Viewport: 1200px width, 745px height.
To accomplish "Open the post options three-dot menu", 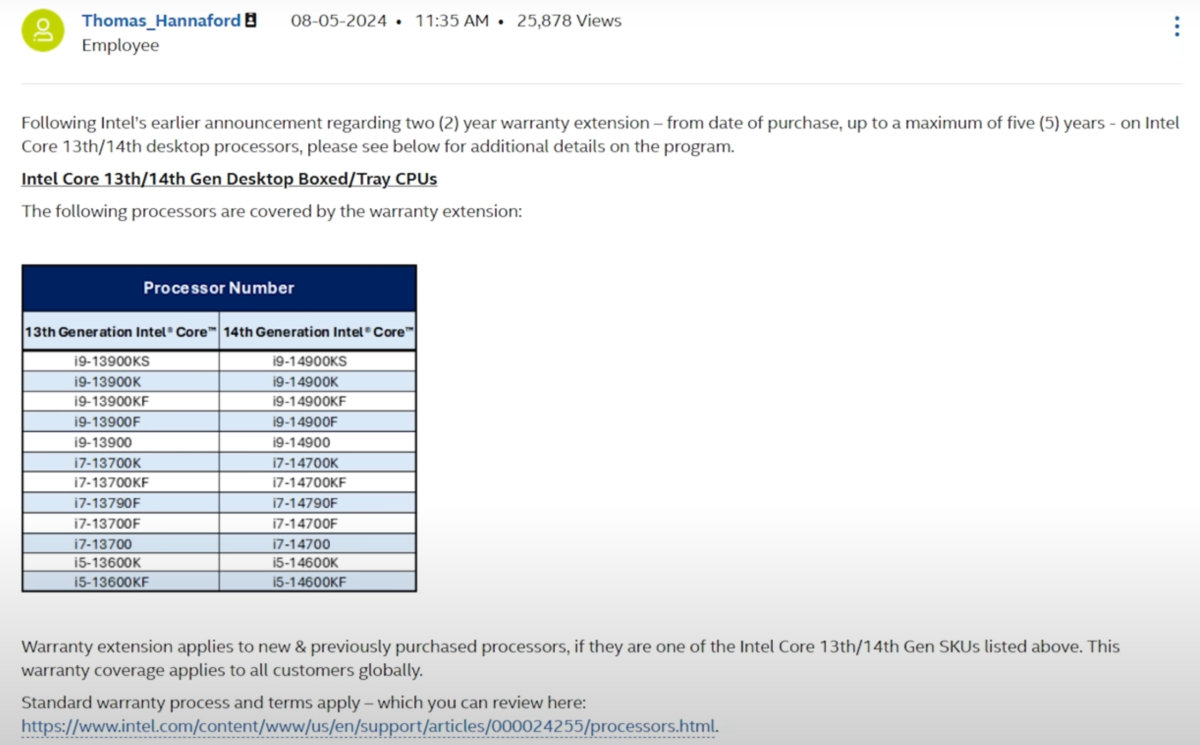I will point(1177,27).
